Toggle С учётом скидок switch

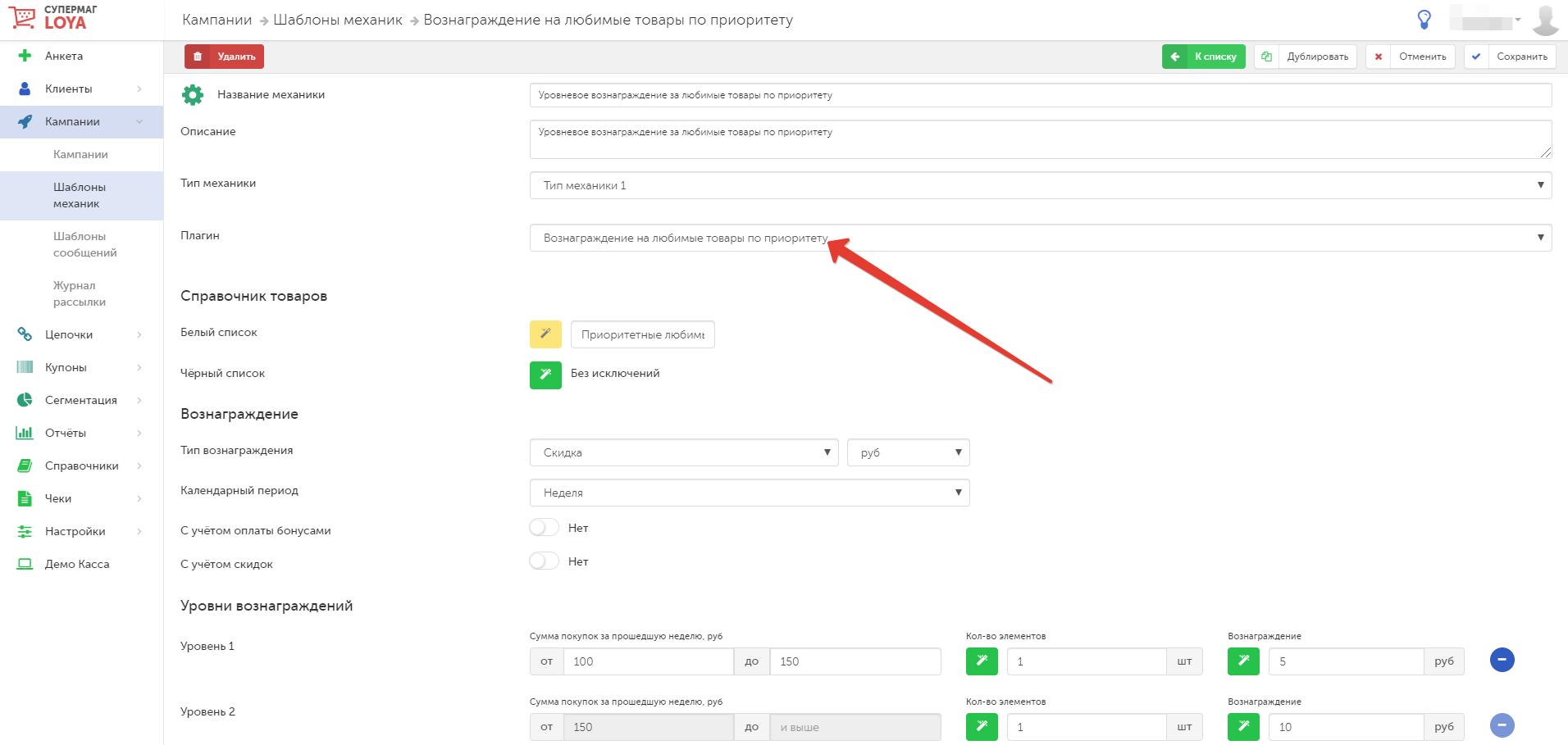pos(544,561)
